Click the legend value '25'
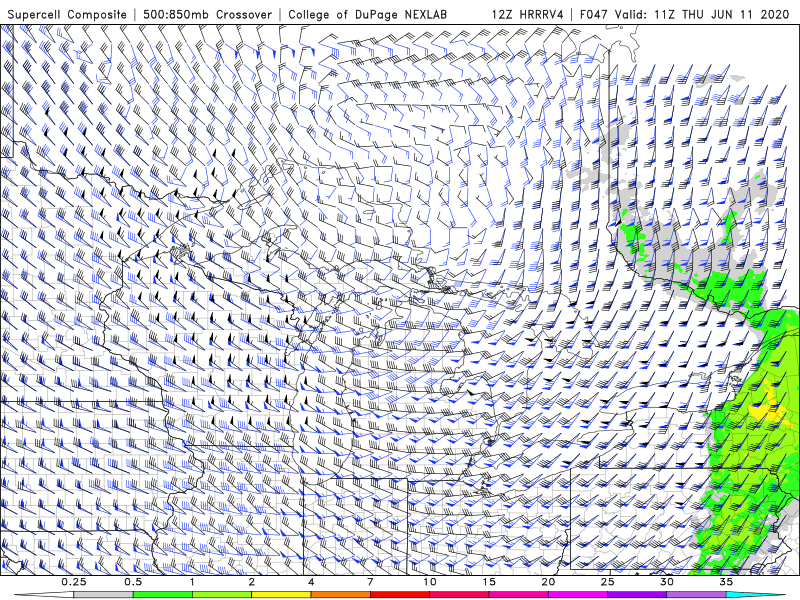 point(607,582)
